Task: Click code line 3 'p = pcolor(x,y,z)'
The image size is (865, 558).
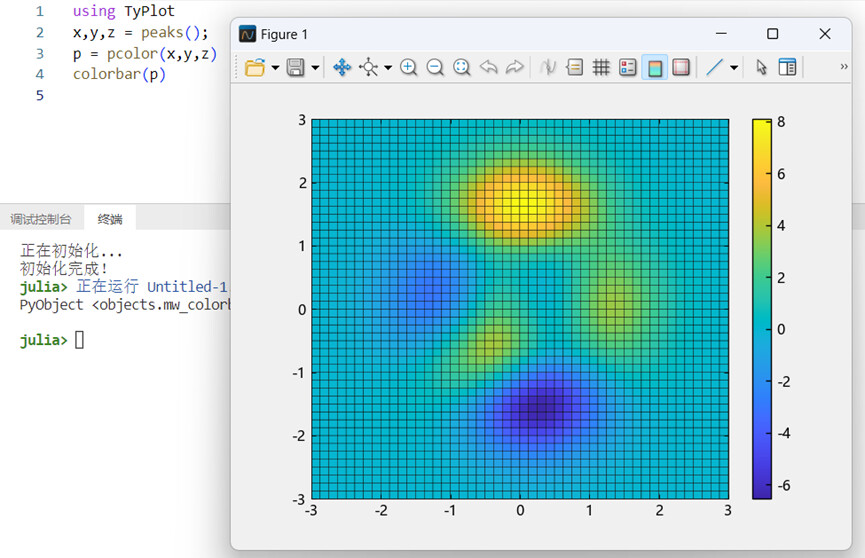Action: click(145, 54)
